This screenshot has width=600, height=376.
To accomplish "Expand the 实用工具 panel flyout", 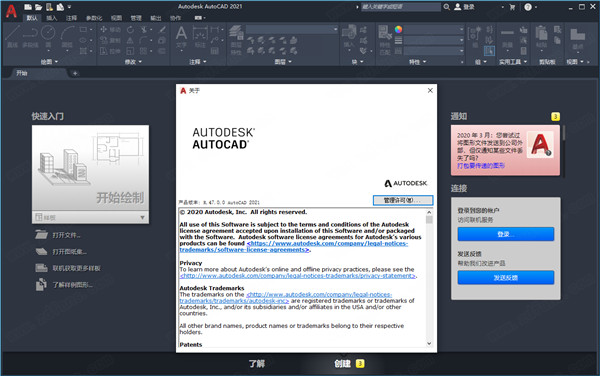I will [513, 62].
